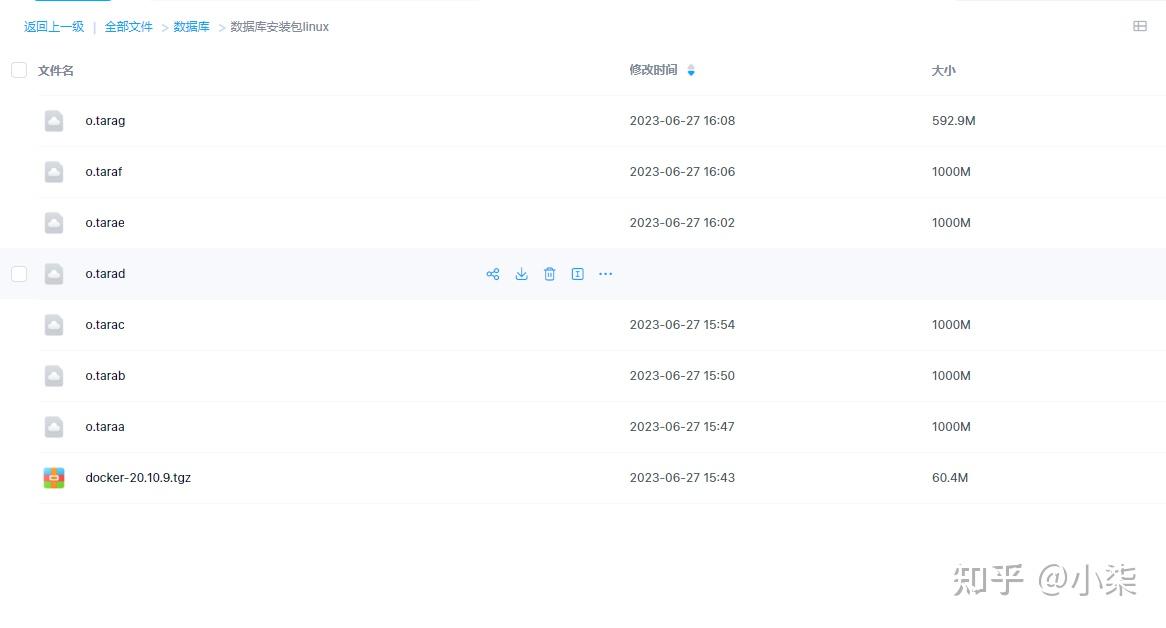Open file o.tarab
The height and width of the screenshot is (628, 1166).
105,376
